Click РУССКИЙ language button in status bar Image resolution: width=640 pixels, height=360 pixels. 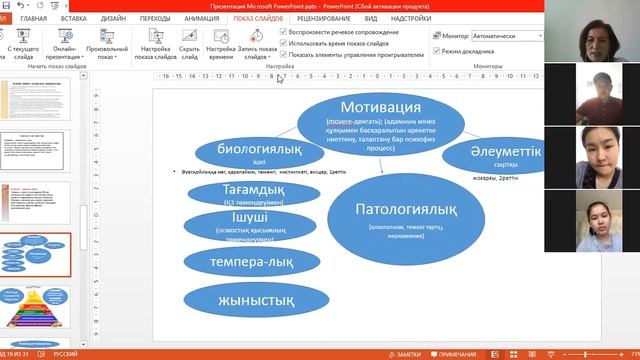(65, 354)
